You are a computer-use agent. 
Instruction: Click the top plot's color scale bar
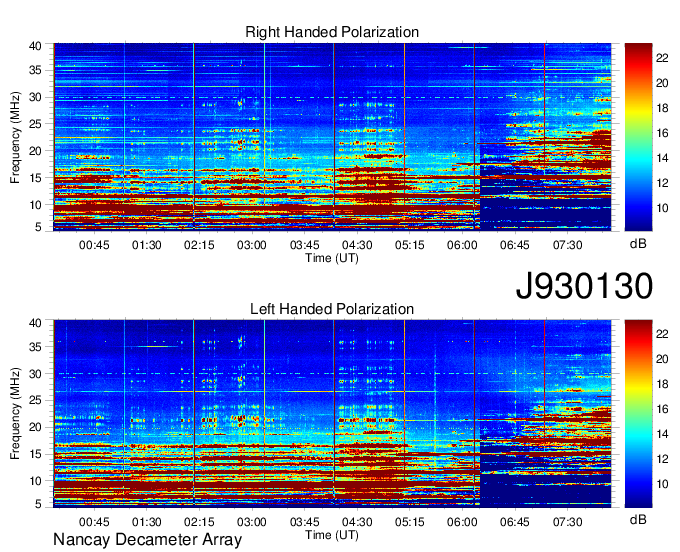(638, 137)
